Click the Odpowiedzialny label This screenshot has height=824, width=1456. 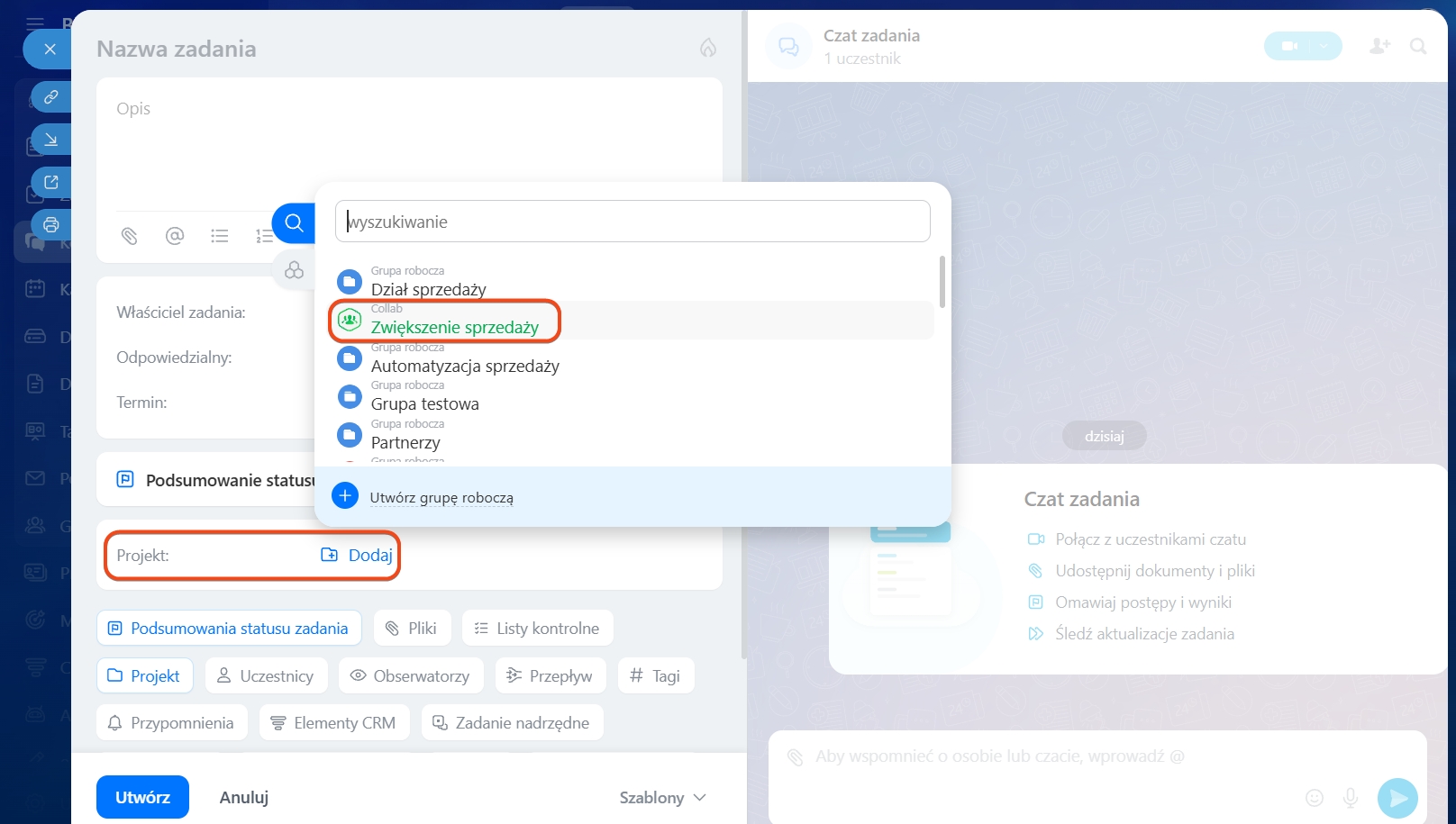[x=174, y=358]
